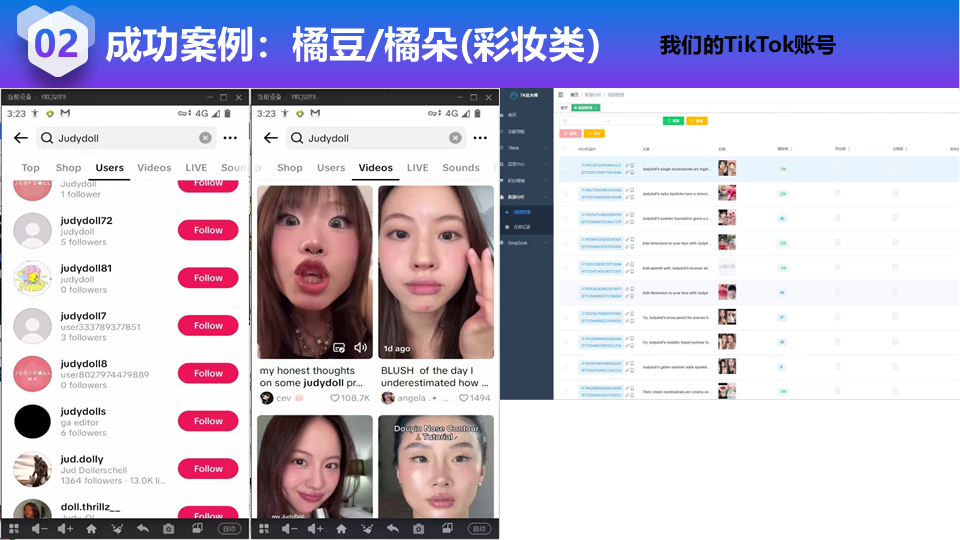Open cev's honest thoughts video thumbnail
The width and height of the screenshot is (960, 540).
[x=315, y=272]
